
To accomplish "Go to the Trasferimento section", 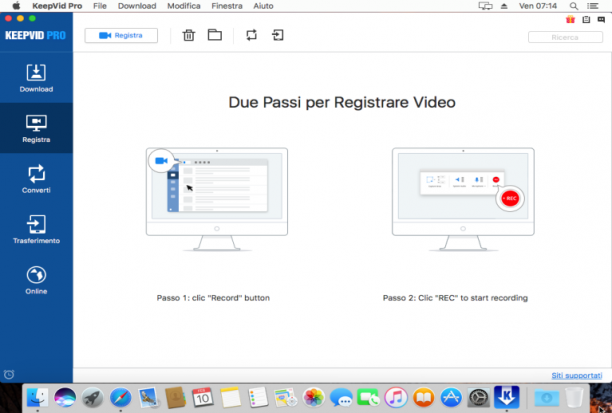I will point(36,229).
